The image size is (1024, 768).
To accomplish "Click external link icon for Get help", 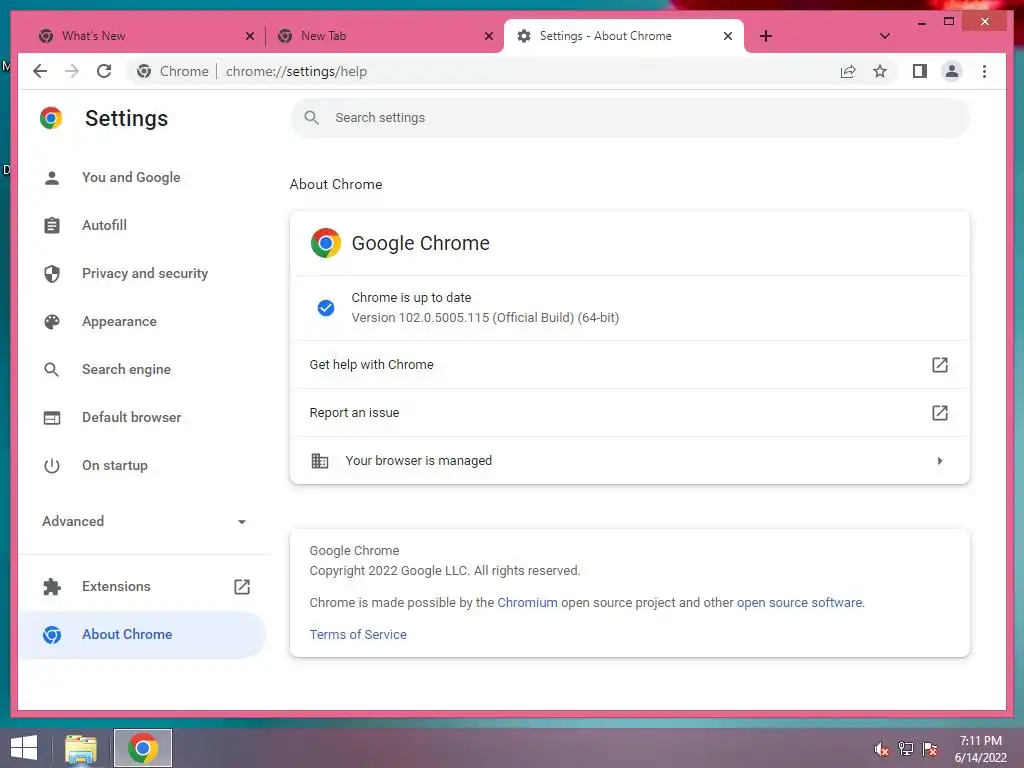I will pyautogui.click(x=939, y=364).
